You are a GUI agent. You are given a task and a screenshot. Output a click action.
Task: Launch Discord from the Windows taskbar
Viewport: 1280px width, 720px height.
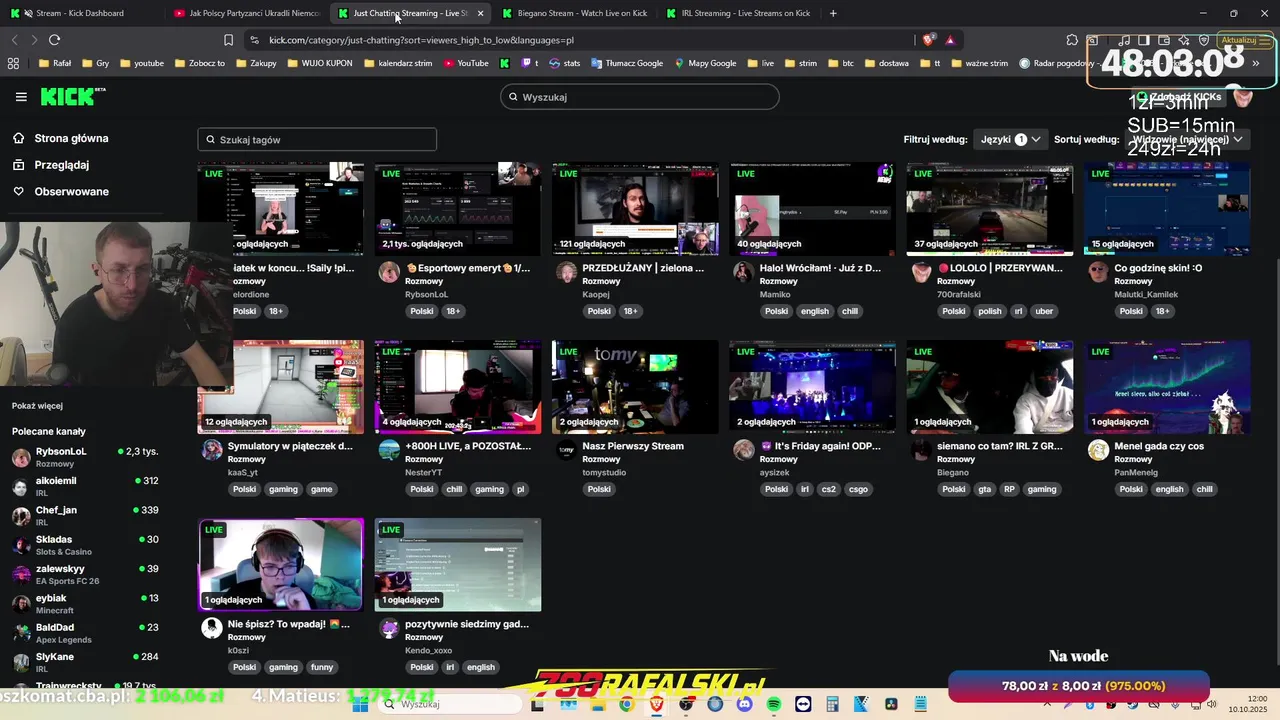744,704
